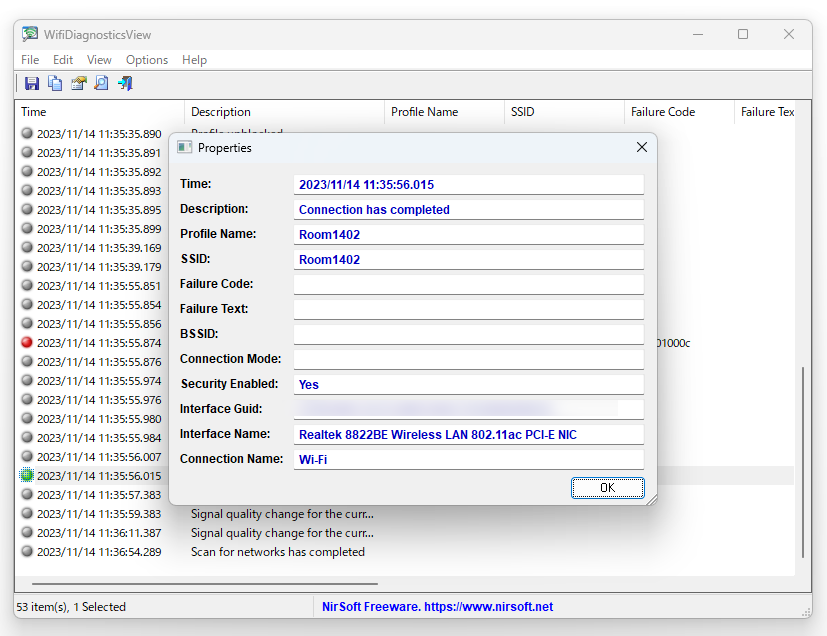Click the horizontal scrollbar of the list

coord(205,584)
